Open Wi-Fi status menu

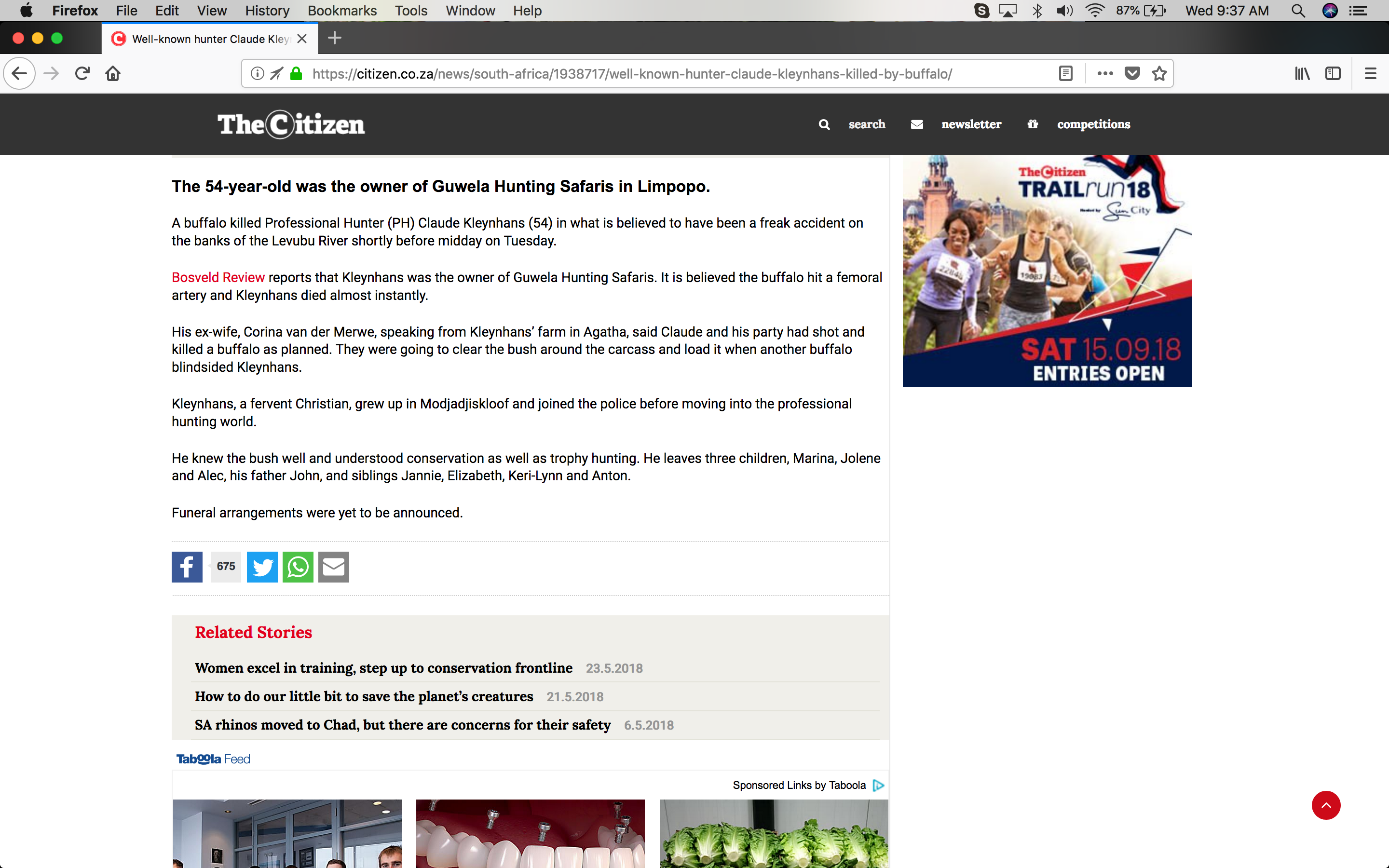coord(1095,10)
